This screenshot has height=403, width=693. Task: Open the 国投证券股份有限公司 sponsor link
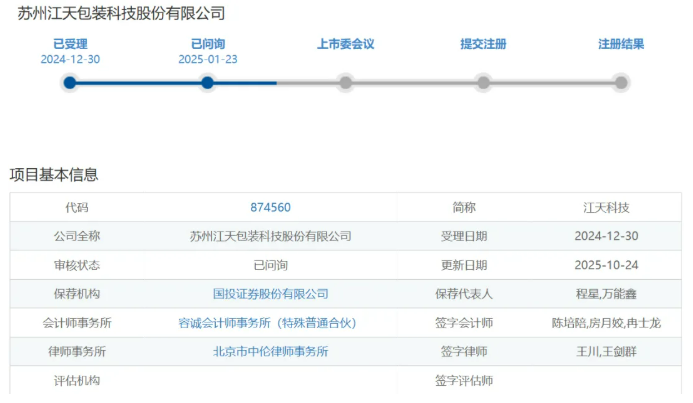[270, 294]
